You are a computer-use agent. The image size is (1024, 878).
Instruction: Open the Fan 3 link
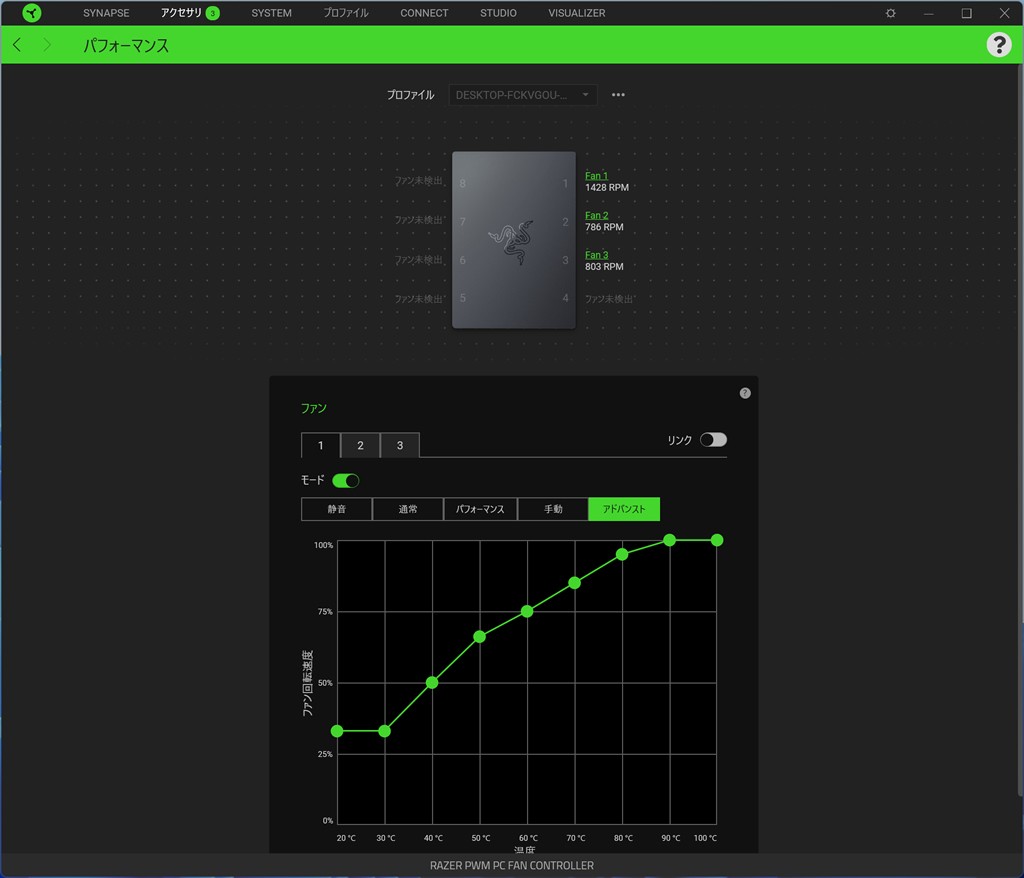[596, 255]
